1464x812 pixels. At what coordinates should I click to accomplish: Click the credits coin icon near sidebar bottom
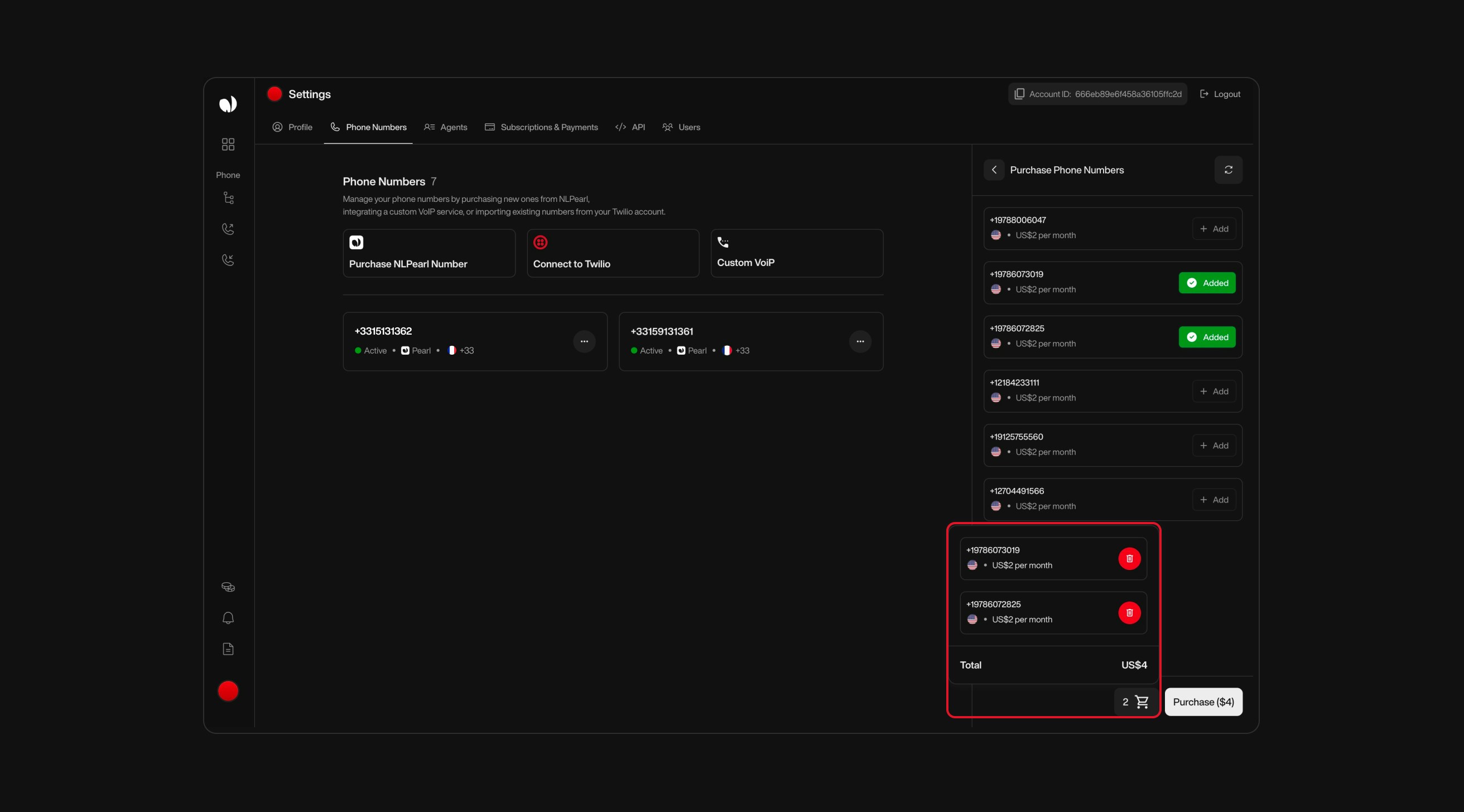[x=228, y=587]
